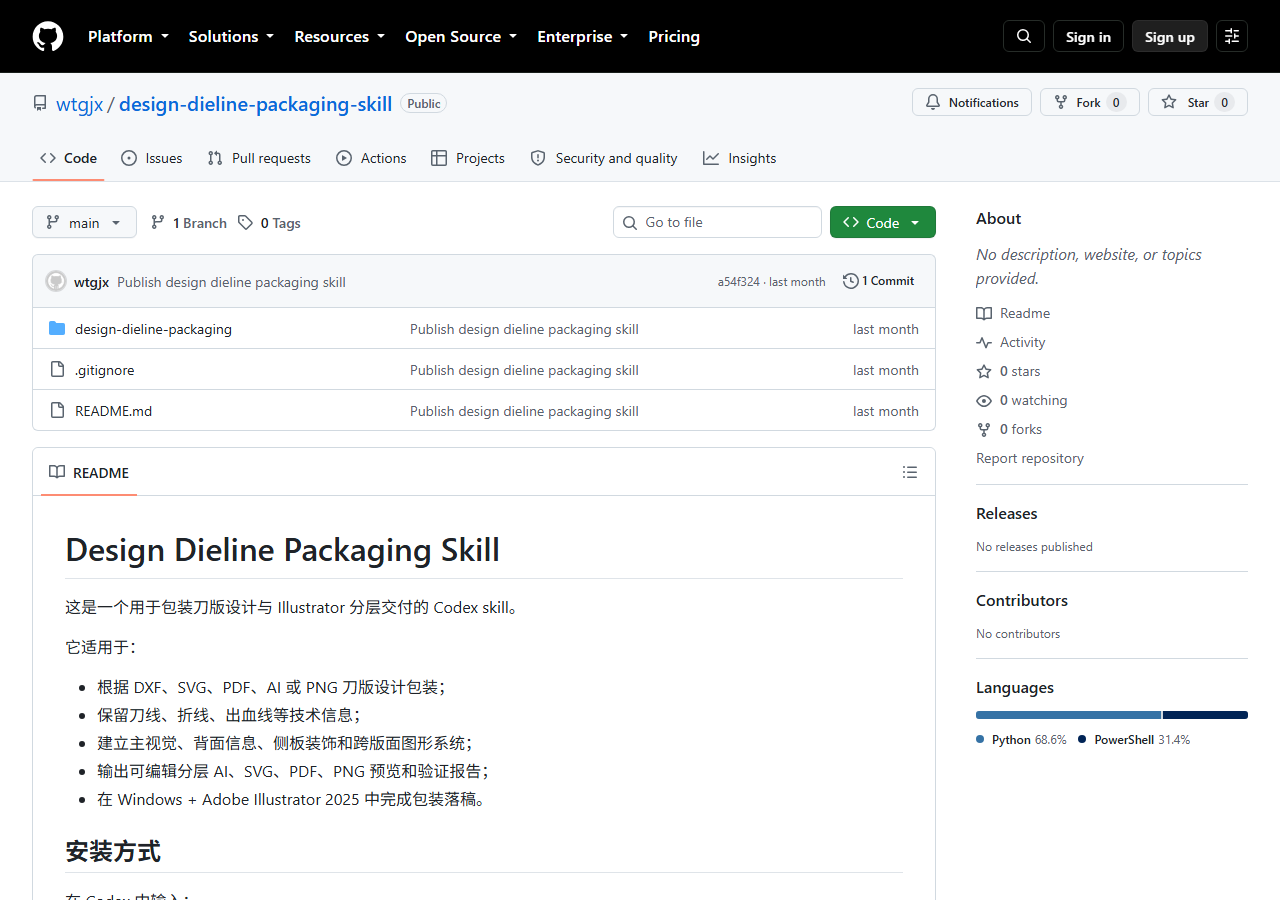The width and height of the screenshot is (1280, 900).
Task: Click the wtgjx avatar in commit row
Action: (56, 282)
